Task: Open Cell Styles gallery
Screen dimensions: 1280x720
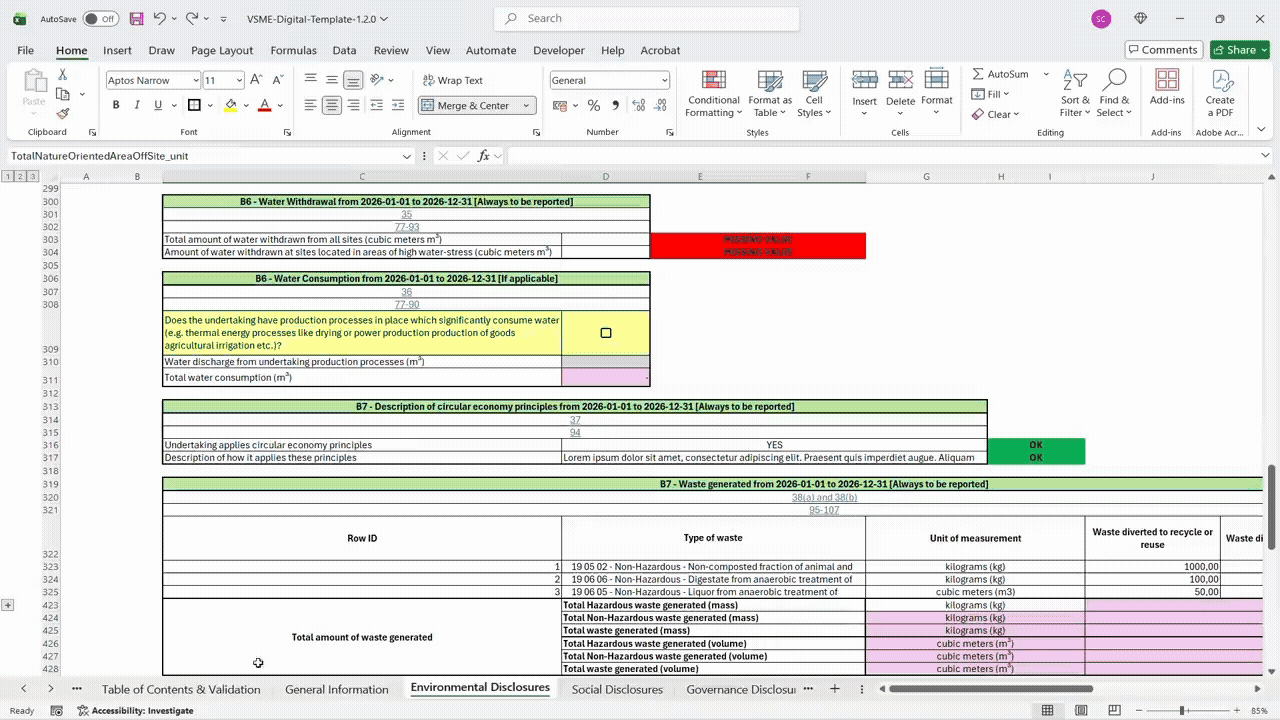Action: point(814,94)
